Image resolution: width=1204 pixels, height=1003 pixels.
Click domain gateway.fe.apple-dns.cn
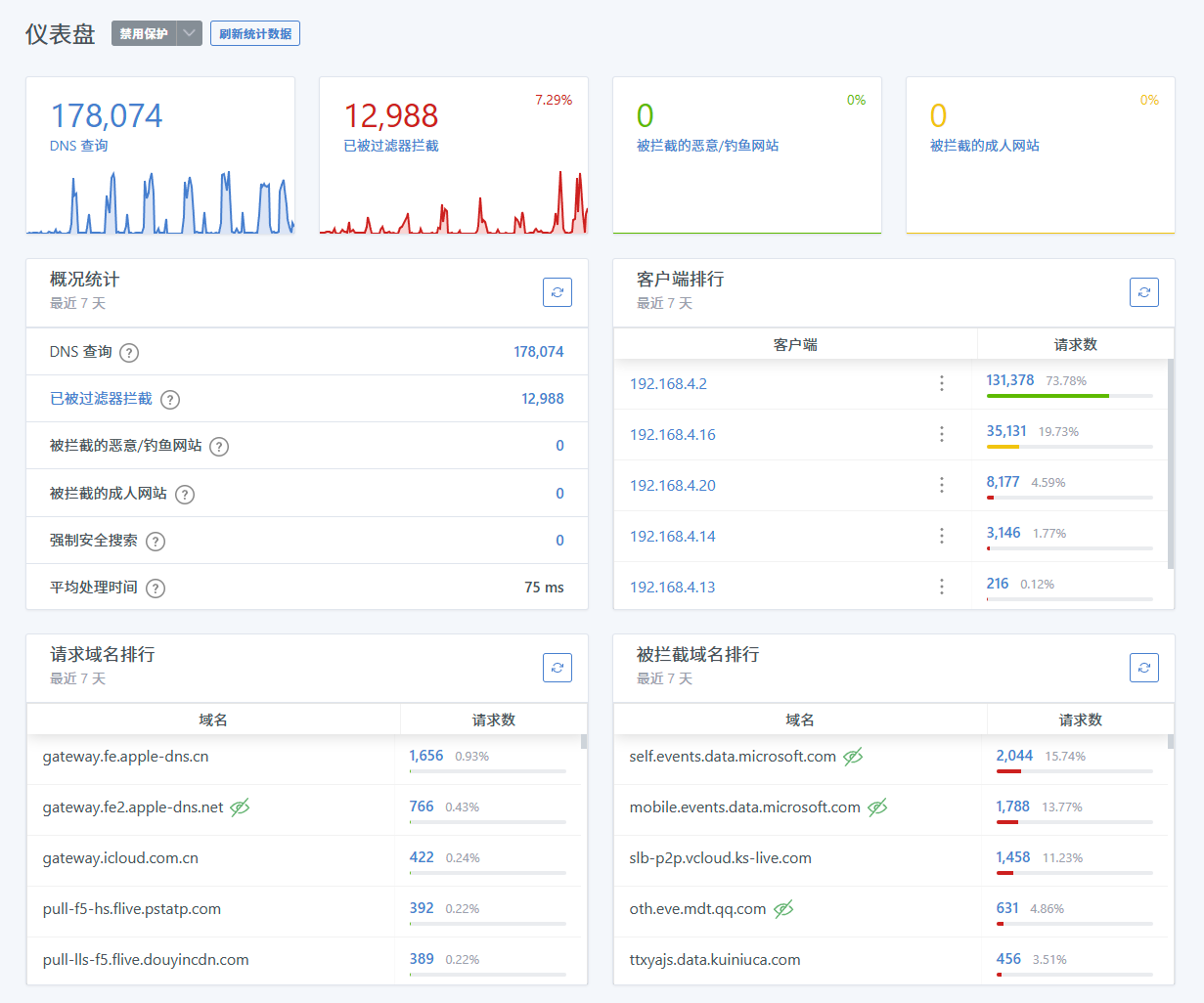point(125,757)
